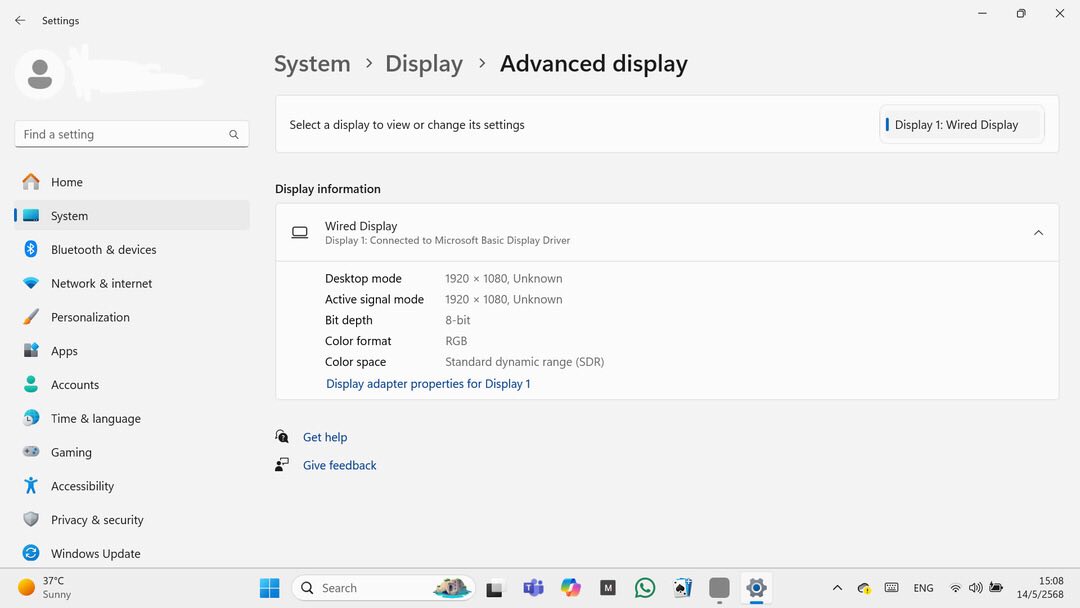The height and width of the screenshot is (608, 1080).
Task: Open Accessibility settings
Action: tap(132, 485)
